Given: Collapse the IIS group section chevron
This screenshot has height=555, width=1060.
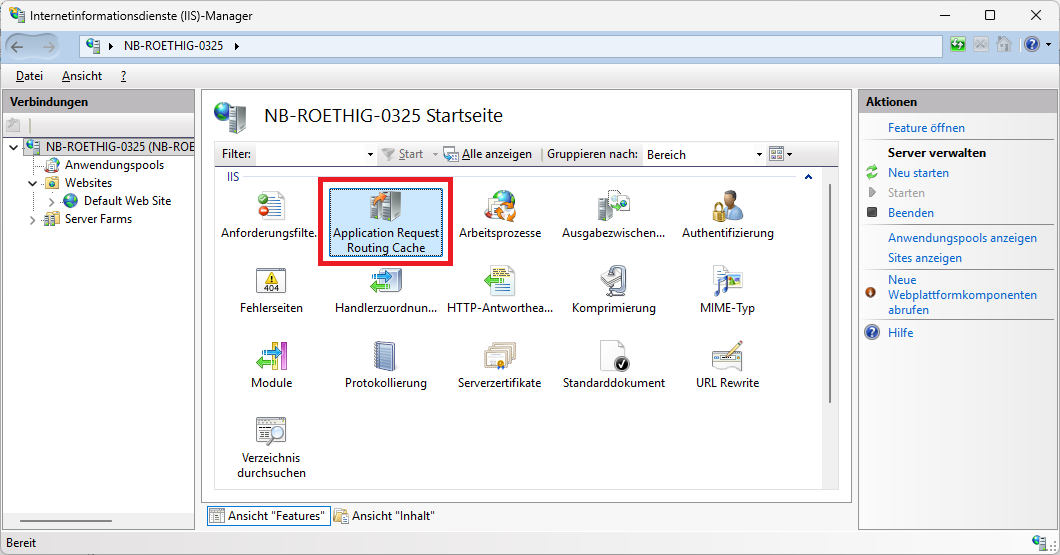Looking at the screenshot, I should (x=808, y=177).
